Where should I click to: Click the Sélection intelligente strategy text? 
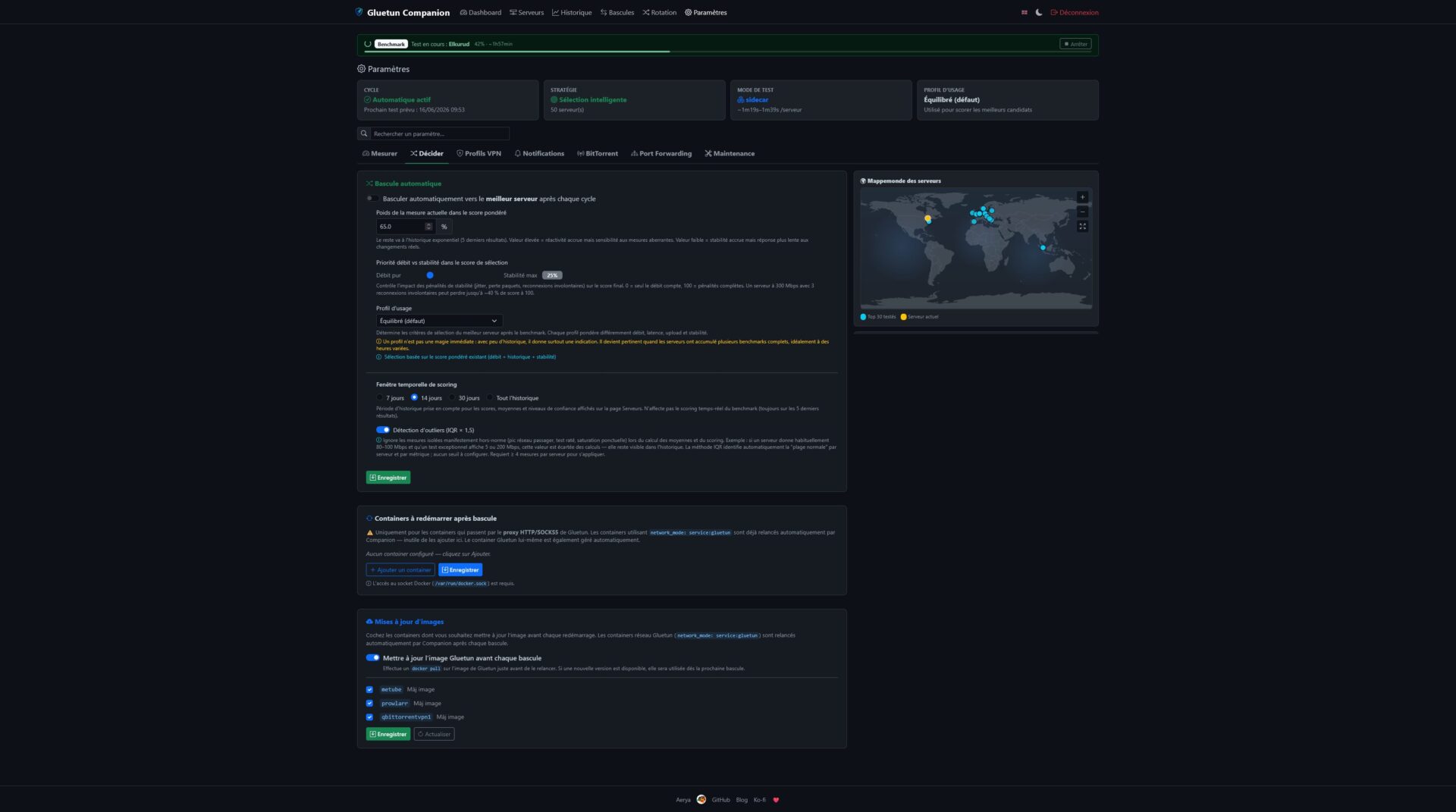click(x=592, y=100)
